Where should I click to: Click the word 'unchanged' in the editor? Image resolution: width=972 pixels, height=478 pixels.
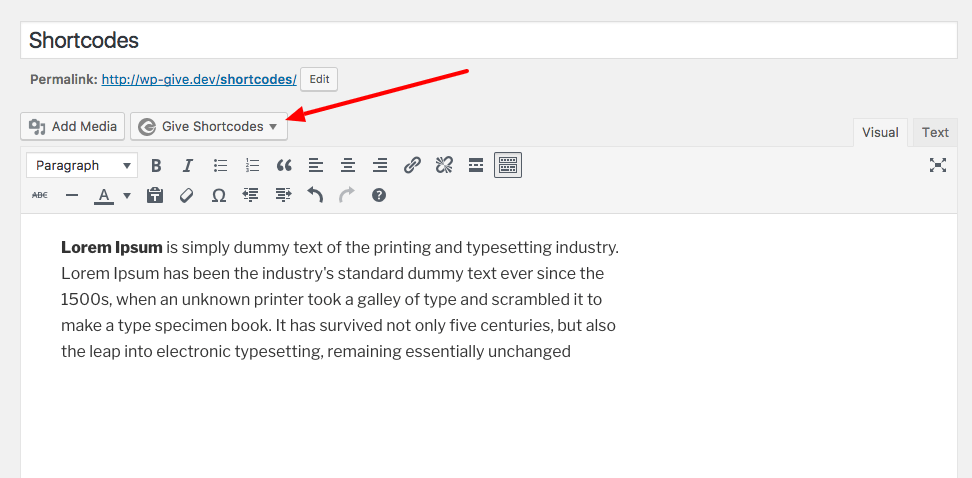(x=529, y=352)
